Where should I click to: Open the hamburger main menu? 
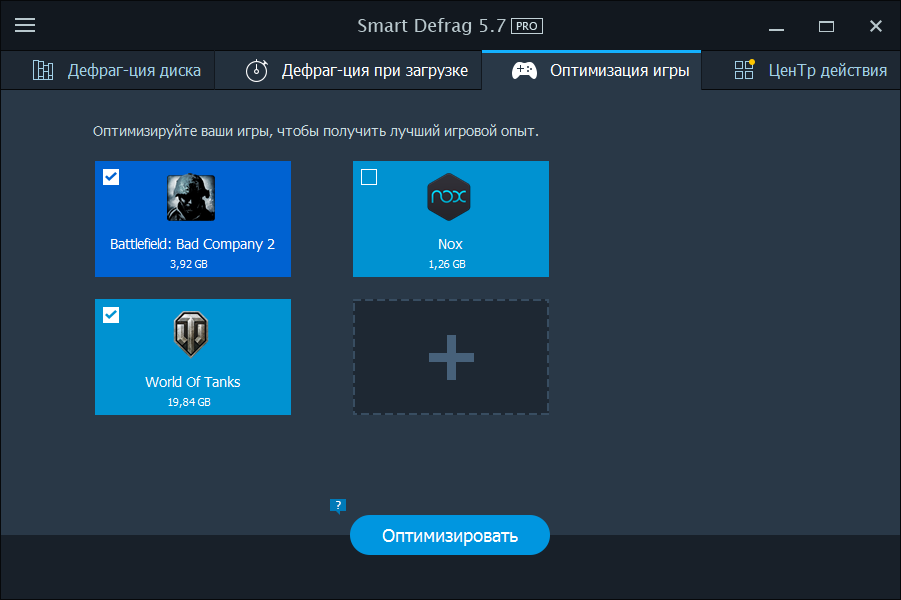(x=25, y=25)
